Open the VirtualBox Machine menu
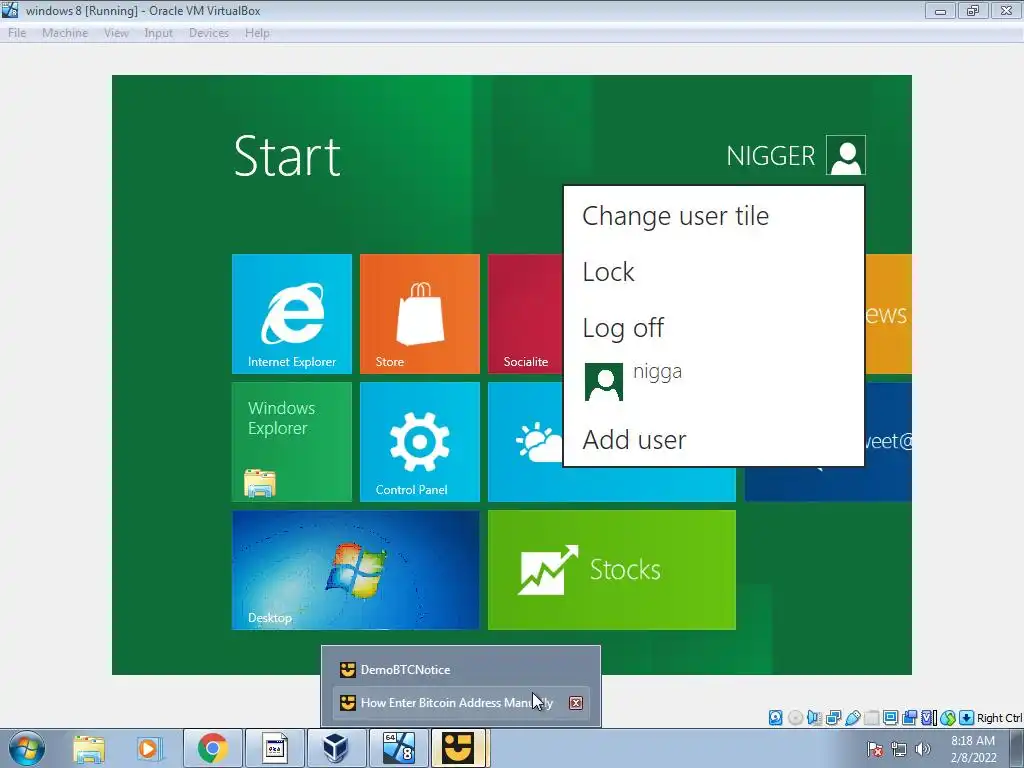This screenshot has height=768, width=1024. click(x=65, y=33)
